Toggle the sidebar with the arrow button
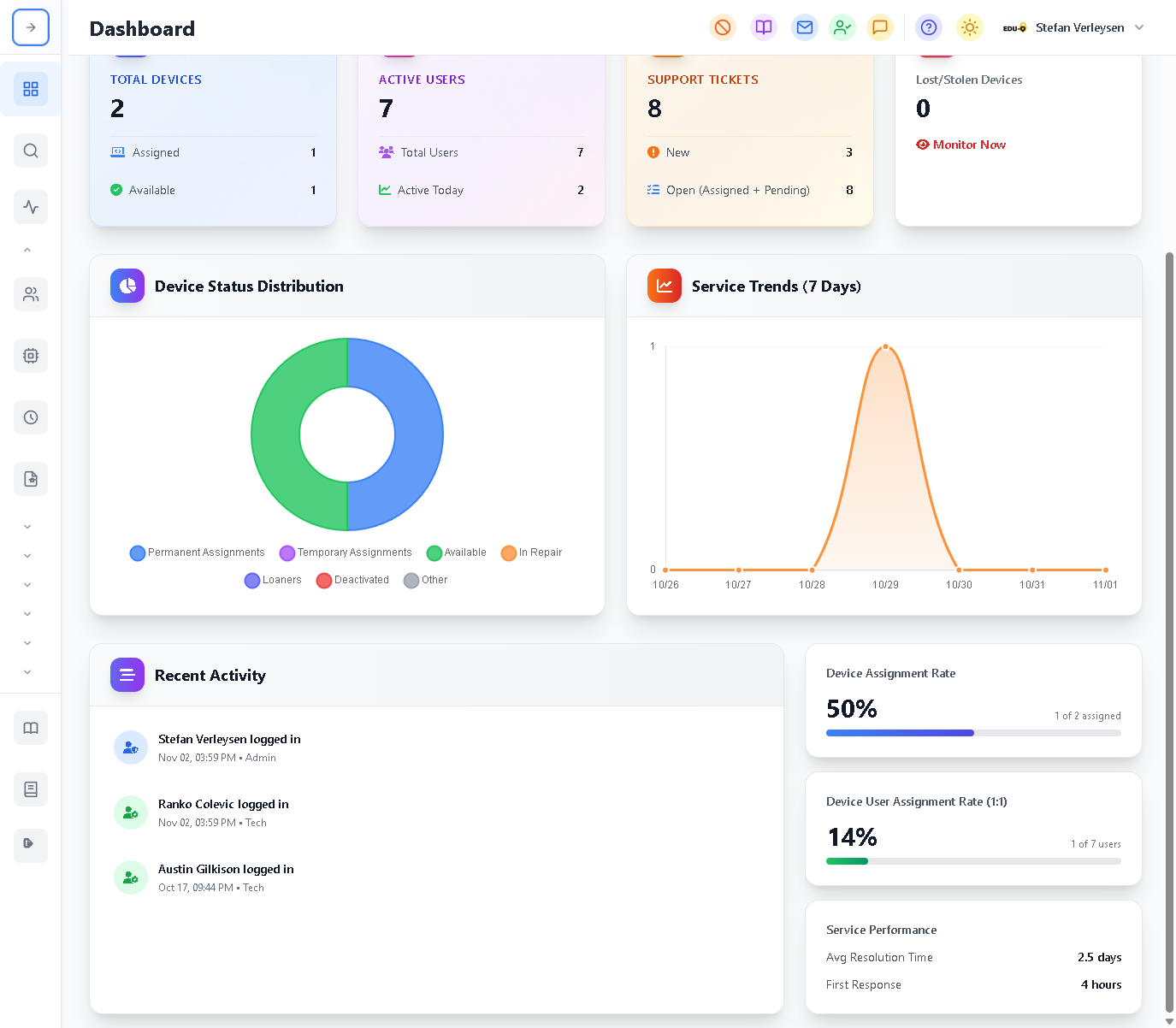Viewport: 1176px width, 1028px height. (31, 27)
